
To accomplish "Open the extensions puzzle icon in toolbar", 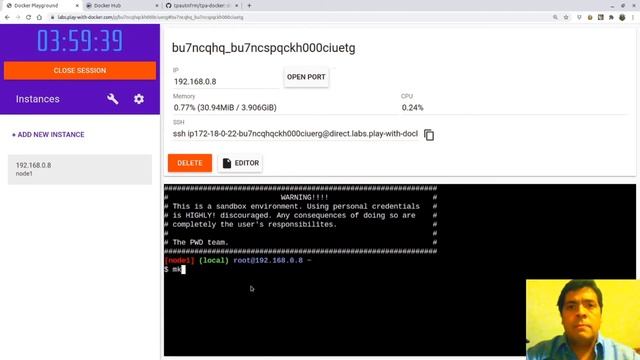I will tap(611, 17).
